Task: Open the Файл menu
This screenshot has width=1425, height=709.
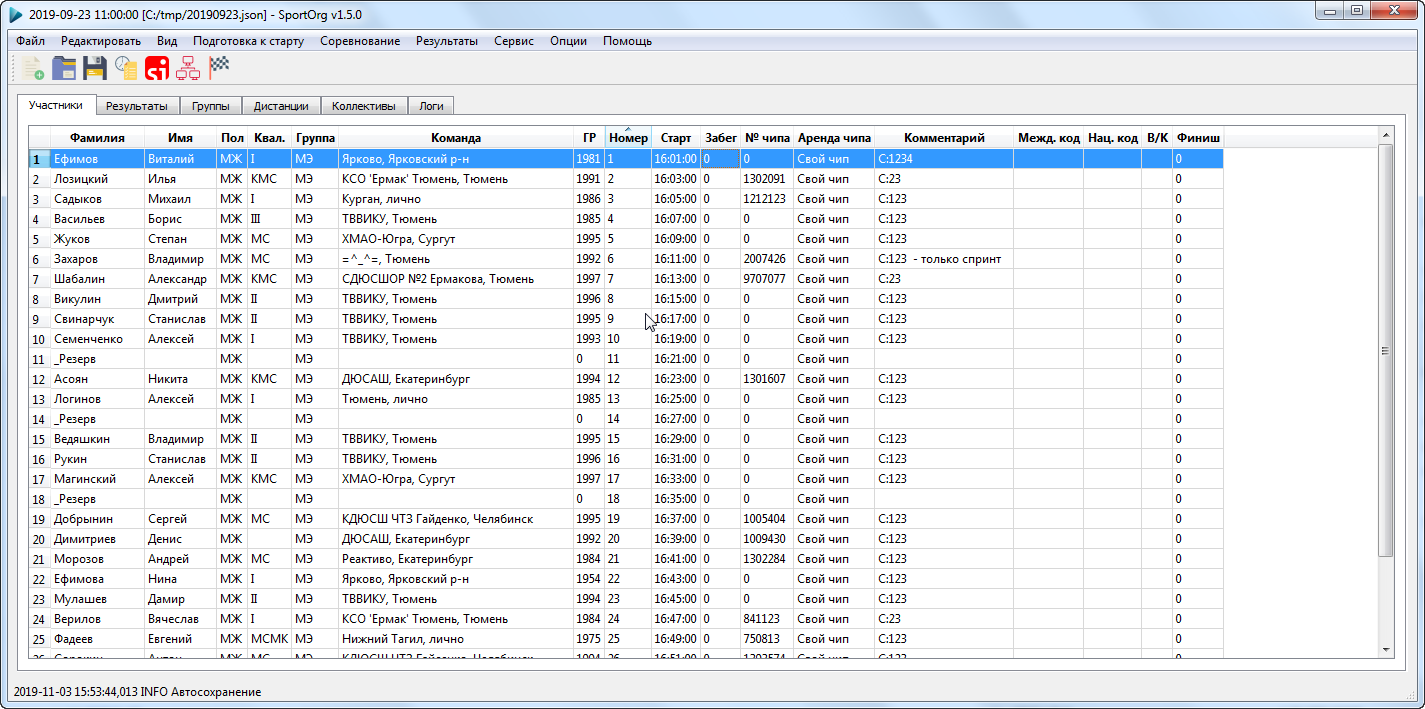Action: tap(30, 41)
